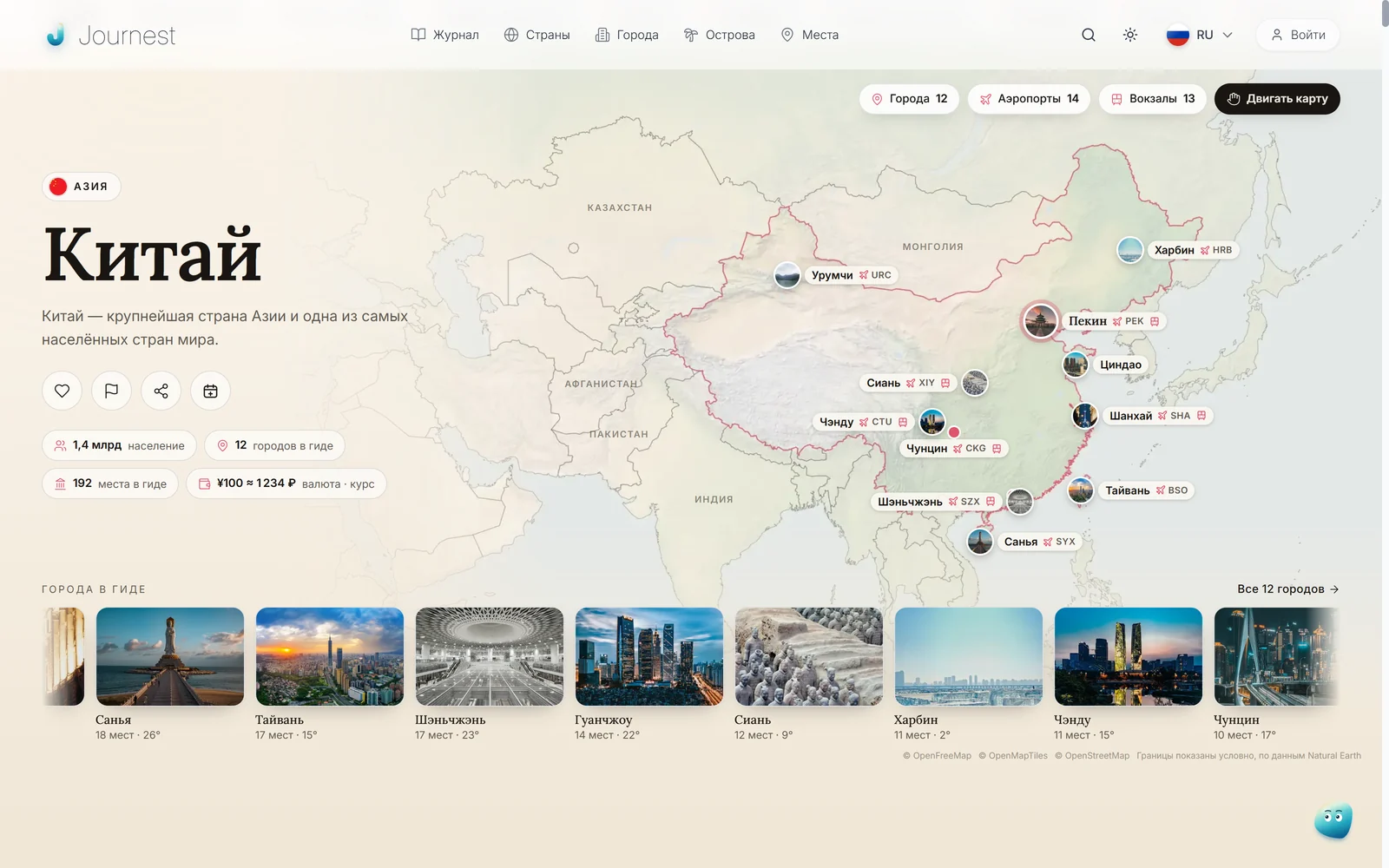Click Харбин city photo on map
1389x868 pixels.
[x=1130, y=250]
